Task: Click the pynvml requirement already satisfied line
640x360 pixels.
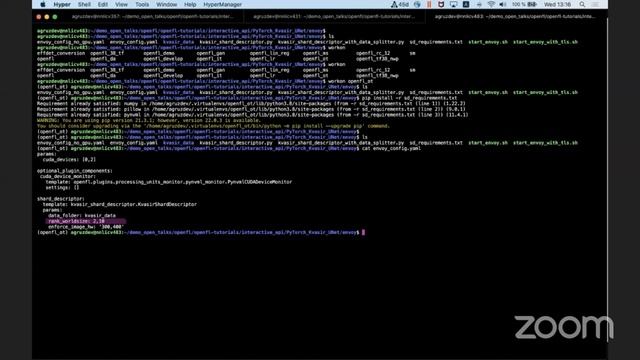Action: [252, 115]
